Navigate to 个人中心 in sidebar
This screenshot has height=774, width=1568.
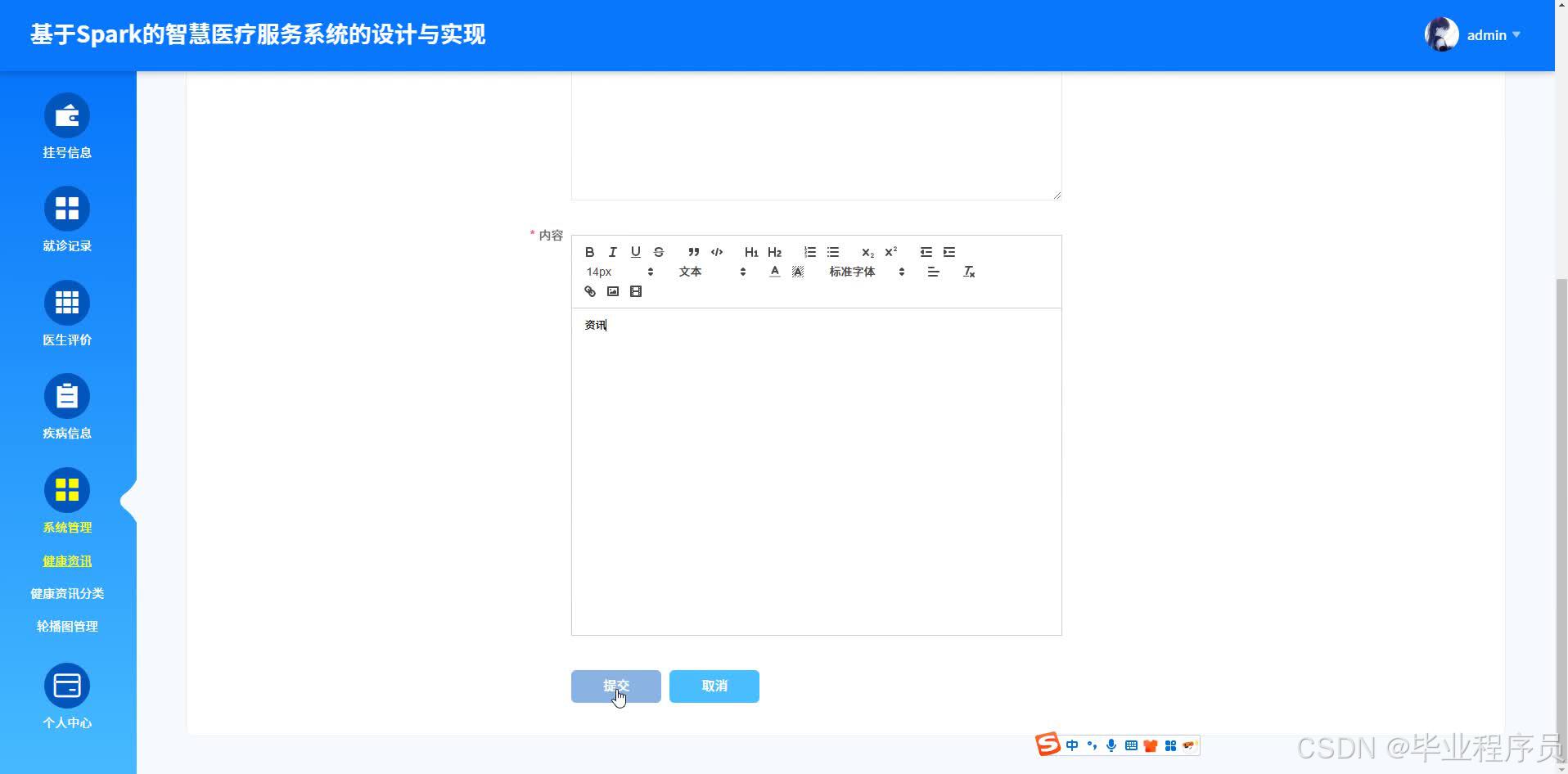67,722
